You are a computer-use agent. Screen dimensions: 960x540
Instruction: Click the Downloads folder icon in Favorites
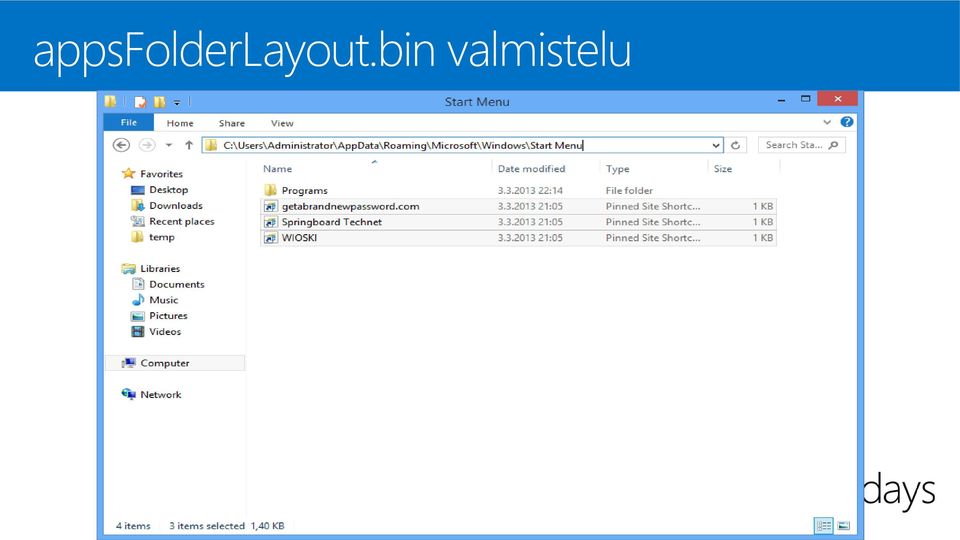coord(138,206)
